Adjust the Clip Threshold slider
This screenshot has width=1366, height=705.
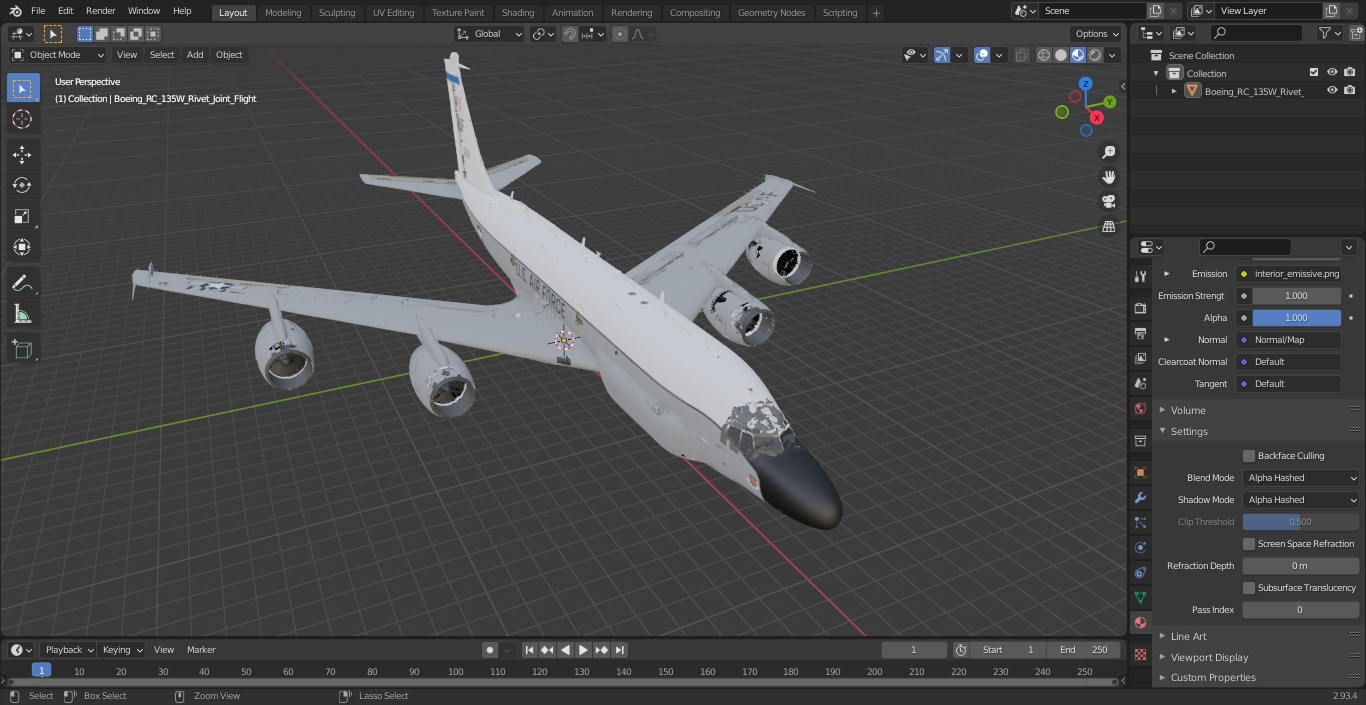1301,522
